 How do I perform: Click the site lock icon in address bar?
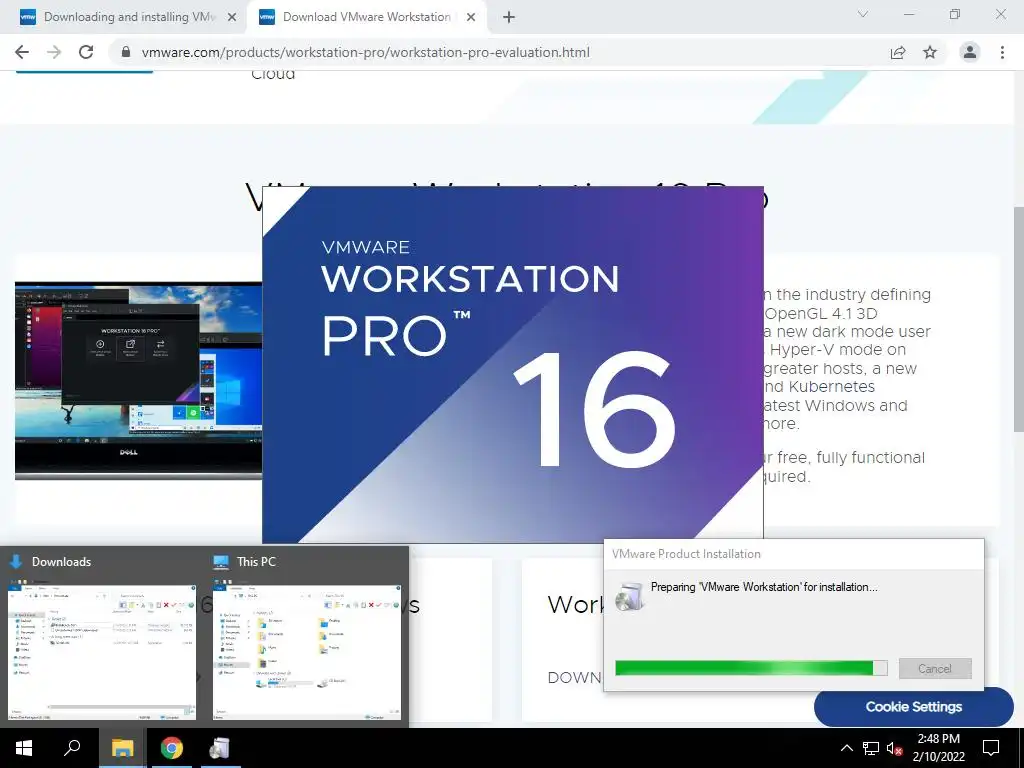tap(126, 52)
